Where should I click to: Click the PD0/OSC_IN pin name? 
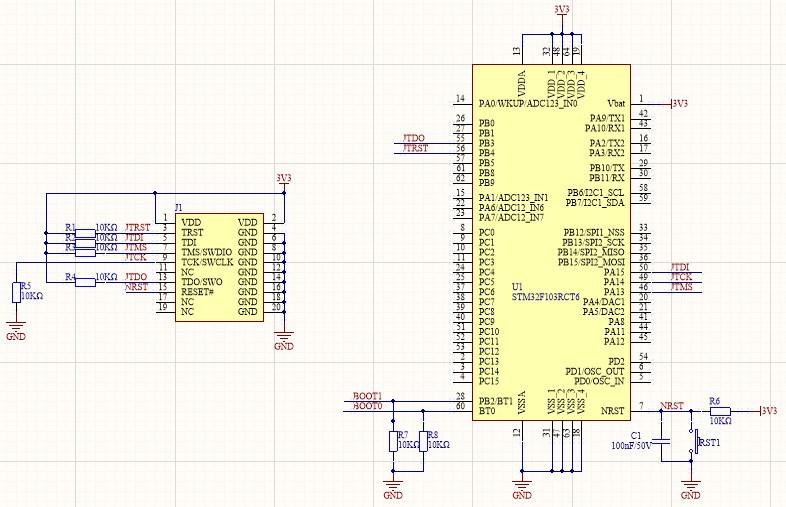(599, 382)
